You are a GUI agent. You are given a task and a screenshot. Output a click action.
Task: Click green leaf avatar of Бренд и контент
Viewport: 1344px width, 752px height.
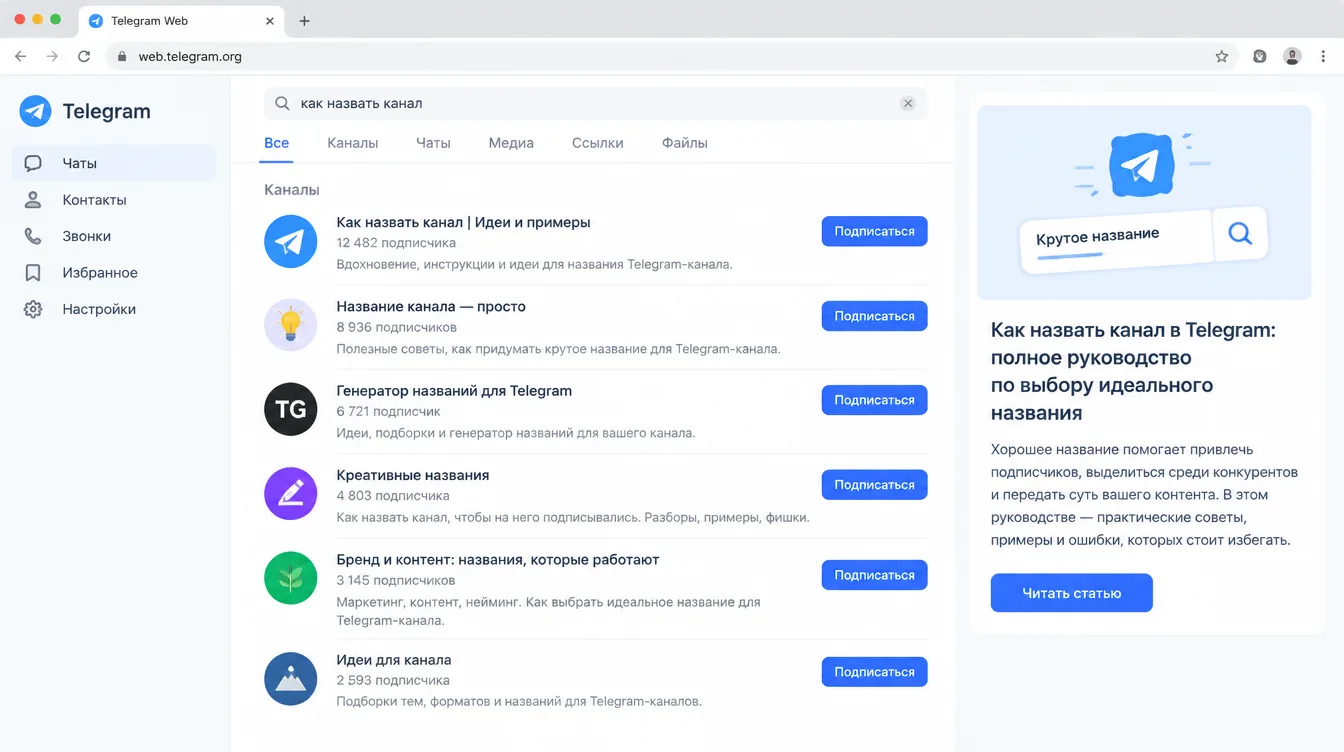290,578
